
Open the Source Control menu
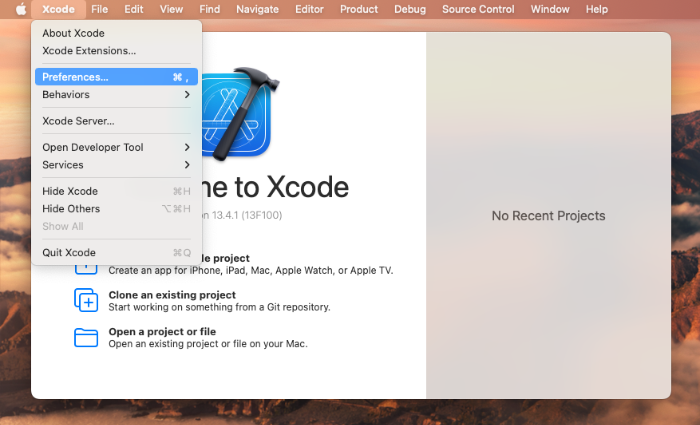pos(478,9)
